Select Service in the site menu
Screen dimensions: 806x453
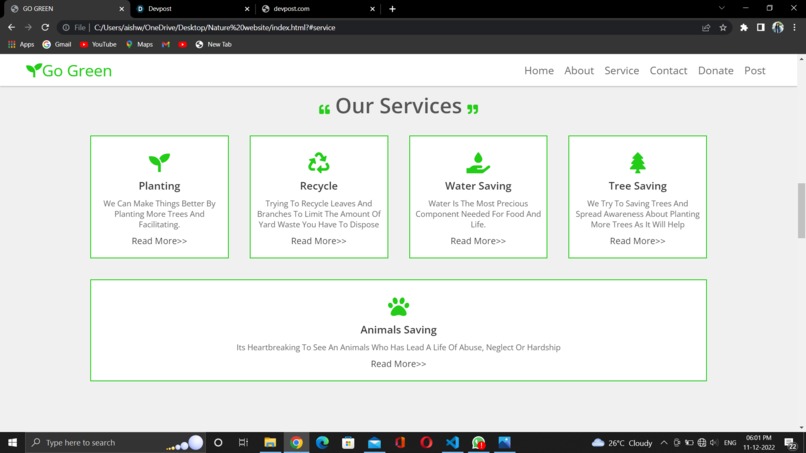[x=621, y=70]
